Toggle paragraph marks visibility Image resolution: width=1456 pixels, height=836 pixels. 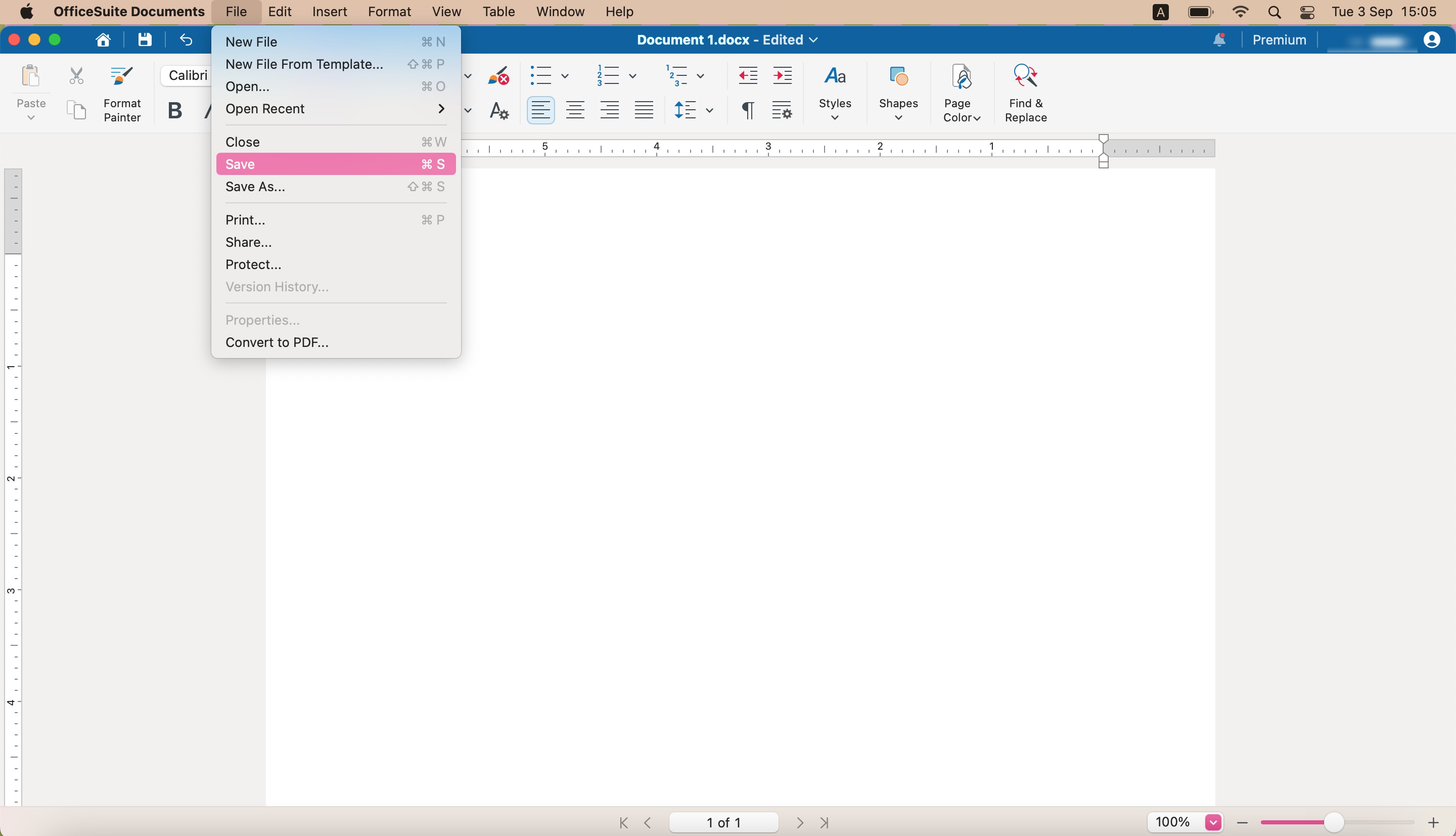(747, 110)
